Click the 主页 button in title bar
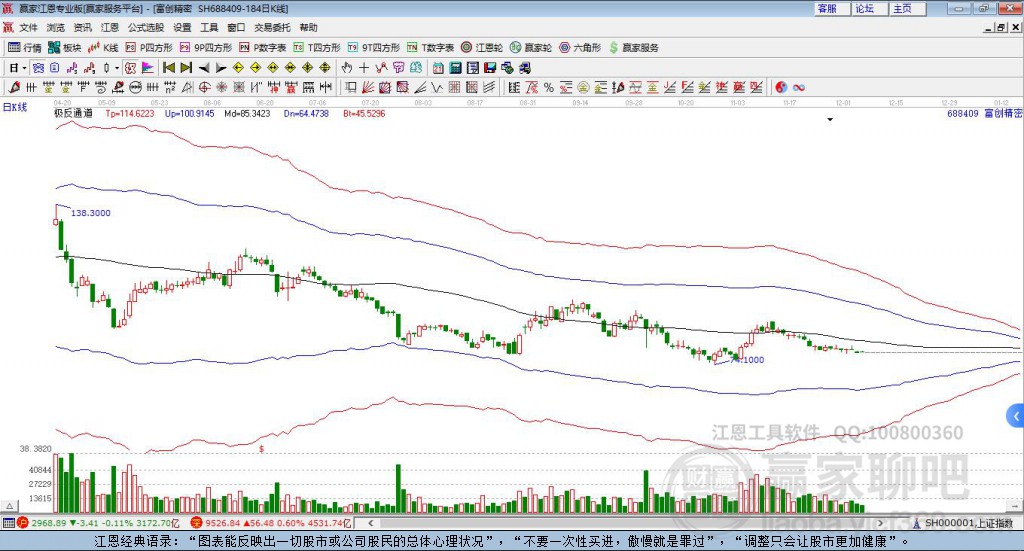1024x551 pixels. [908, 8]
